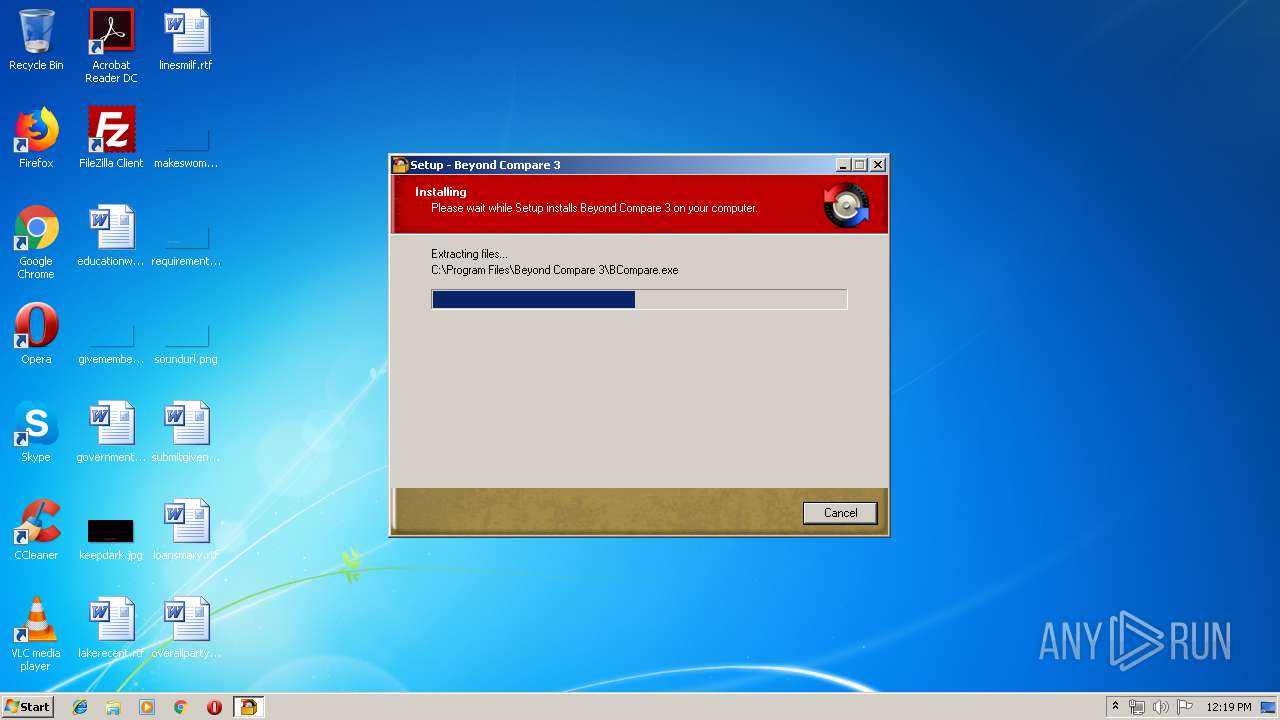
Task: Close the Setup - Beyond Compare 3 window
Action: [x=878, y=165]
